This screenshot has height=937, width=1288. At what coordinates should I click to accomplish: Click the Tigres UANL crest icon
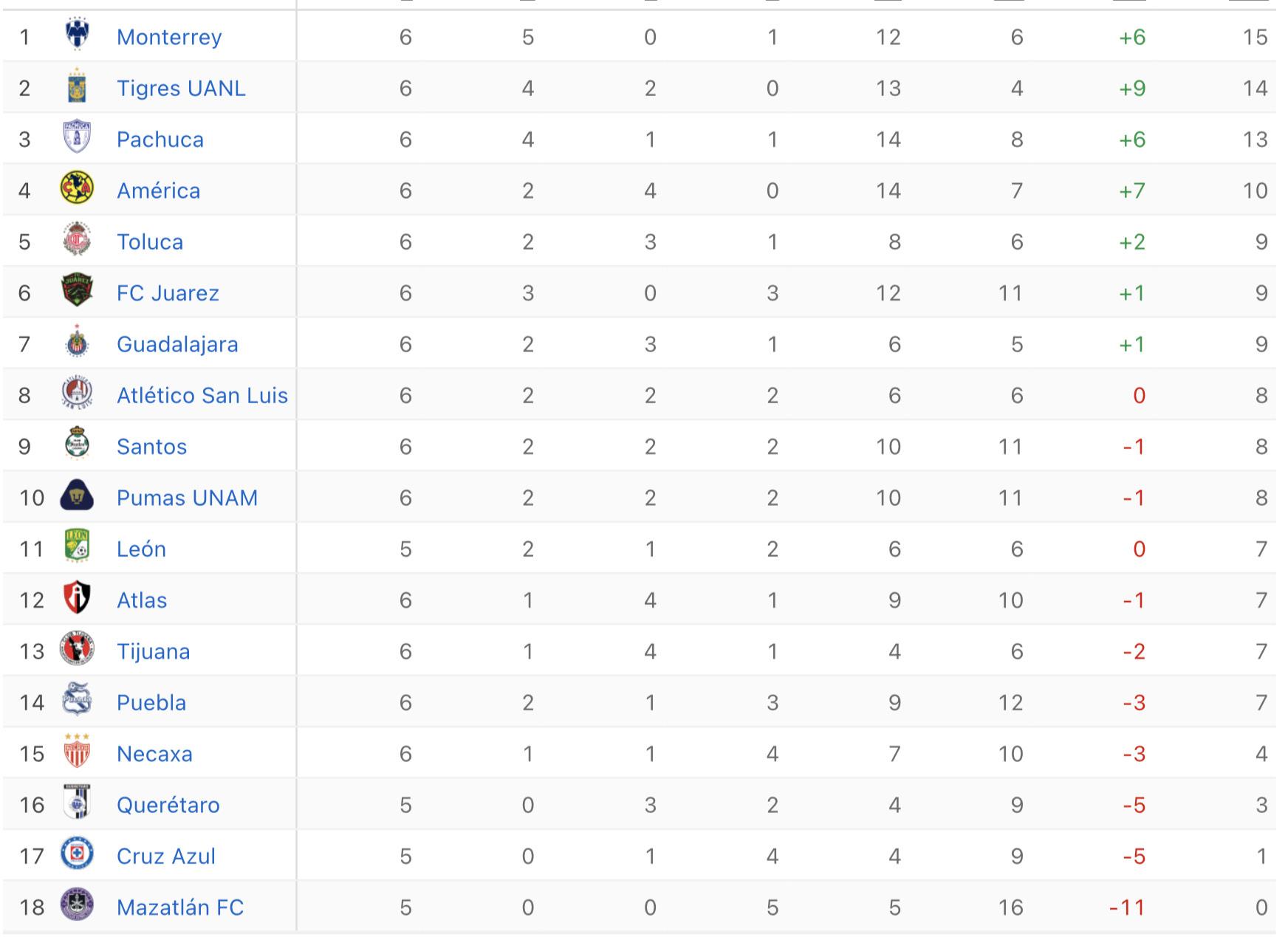pos(77,86)
